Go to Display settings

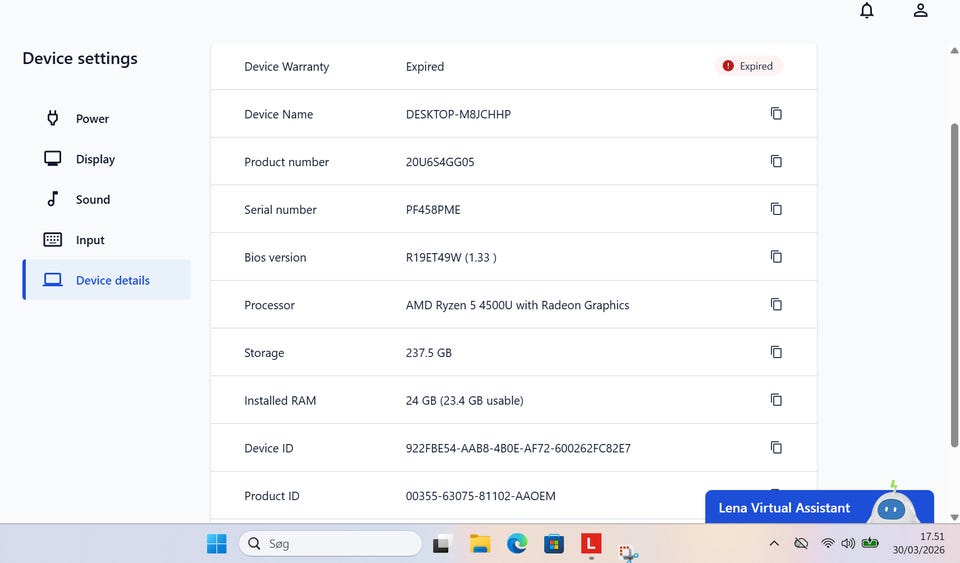95,159
